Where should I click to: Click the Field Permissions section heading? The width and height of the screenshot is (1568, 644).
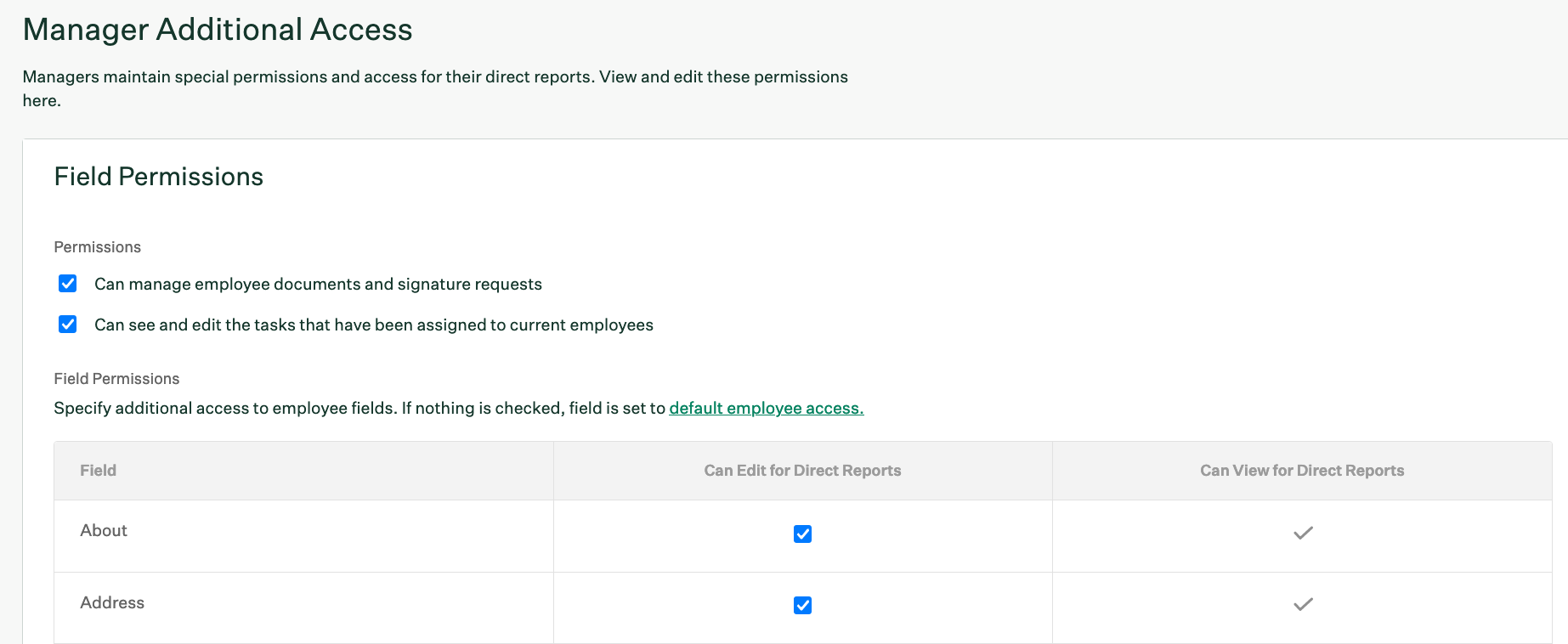159,177
